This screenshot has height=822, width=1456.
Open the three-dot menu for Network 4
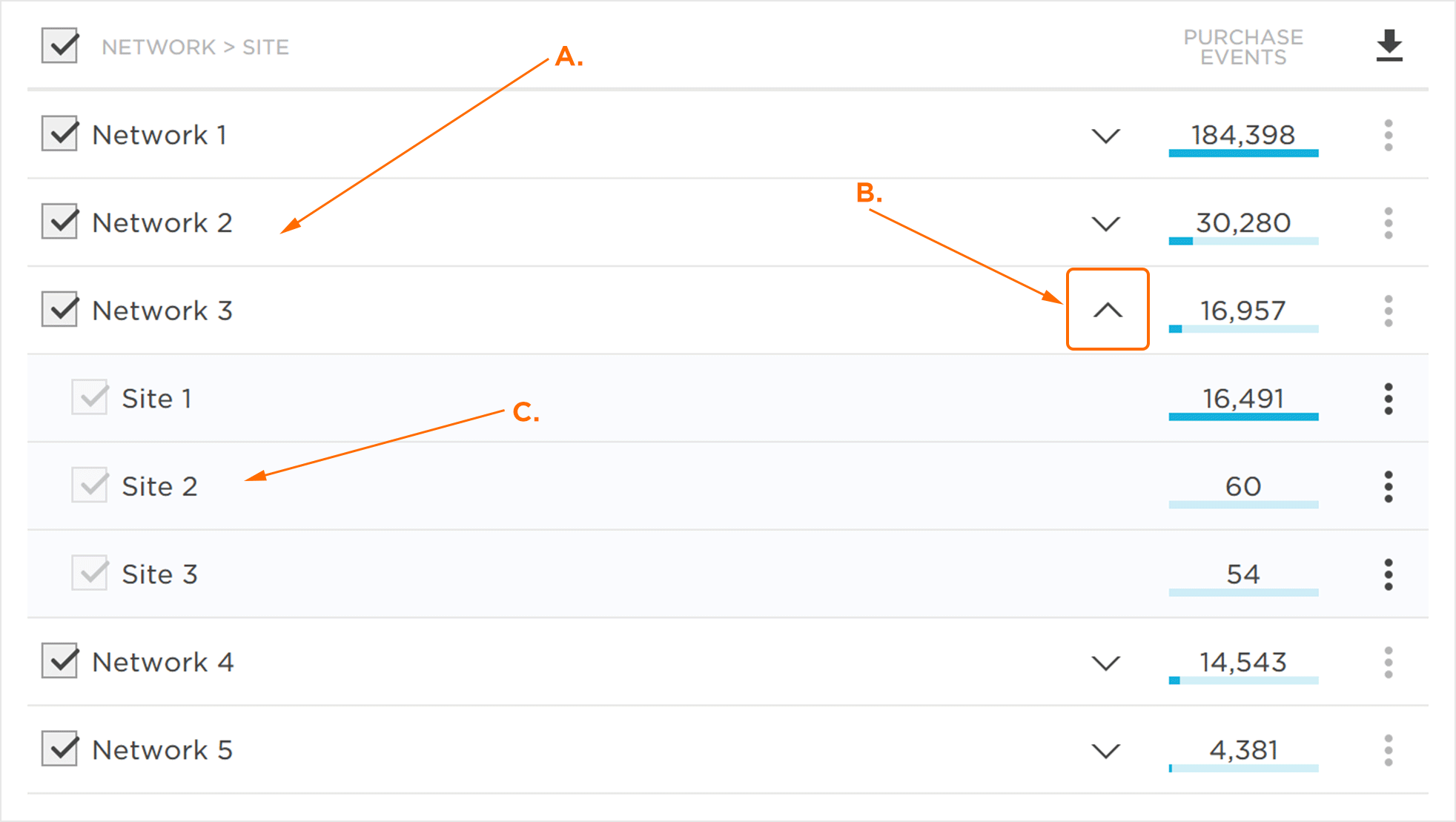[1389, 663]
